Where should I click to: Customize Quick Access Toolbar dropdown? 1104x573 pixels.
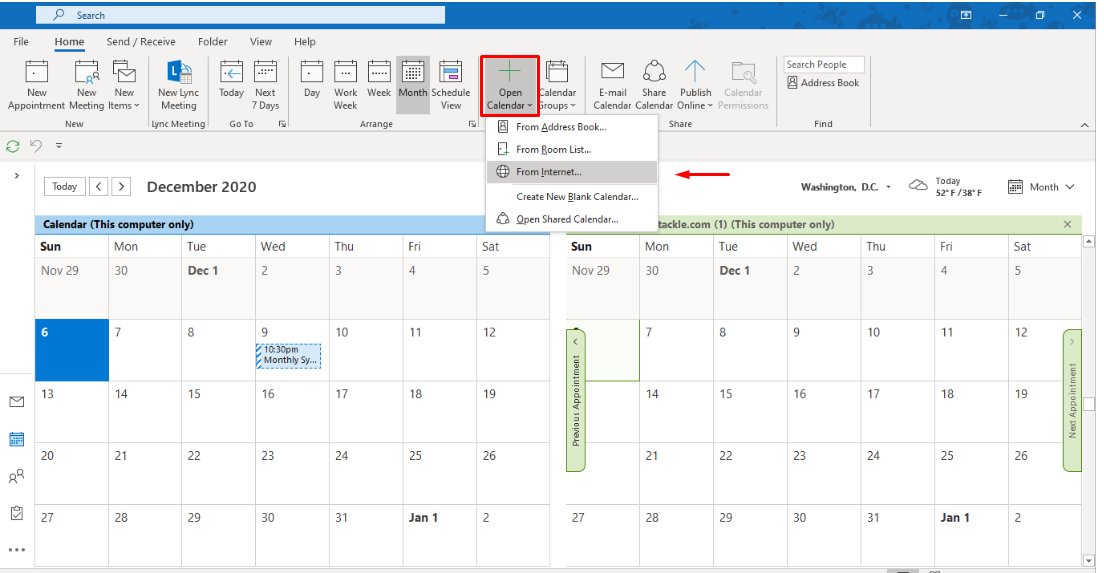click(x=59, y=146)
